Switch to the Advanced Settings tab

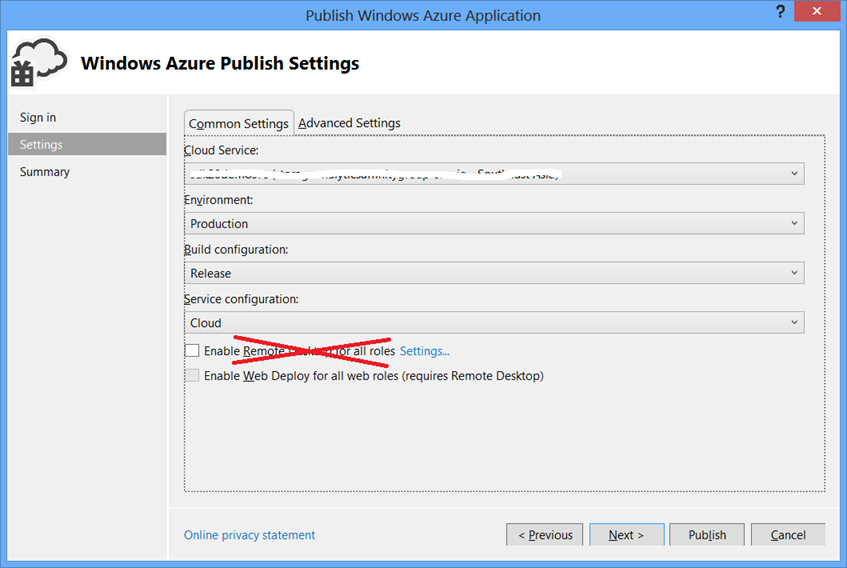coord(349,123)
